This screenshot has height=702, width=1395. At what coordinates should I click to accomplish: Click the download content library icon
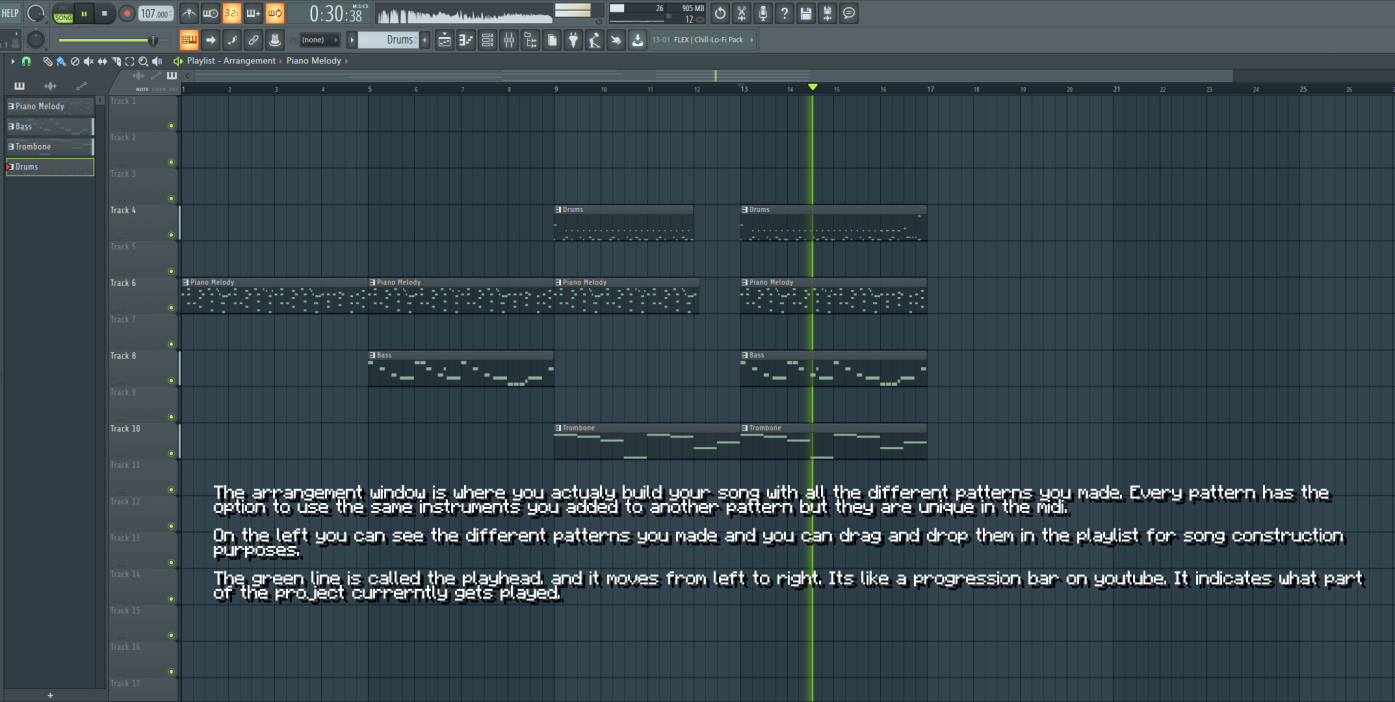pos(637,40)
